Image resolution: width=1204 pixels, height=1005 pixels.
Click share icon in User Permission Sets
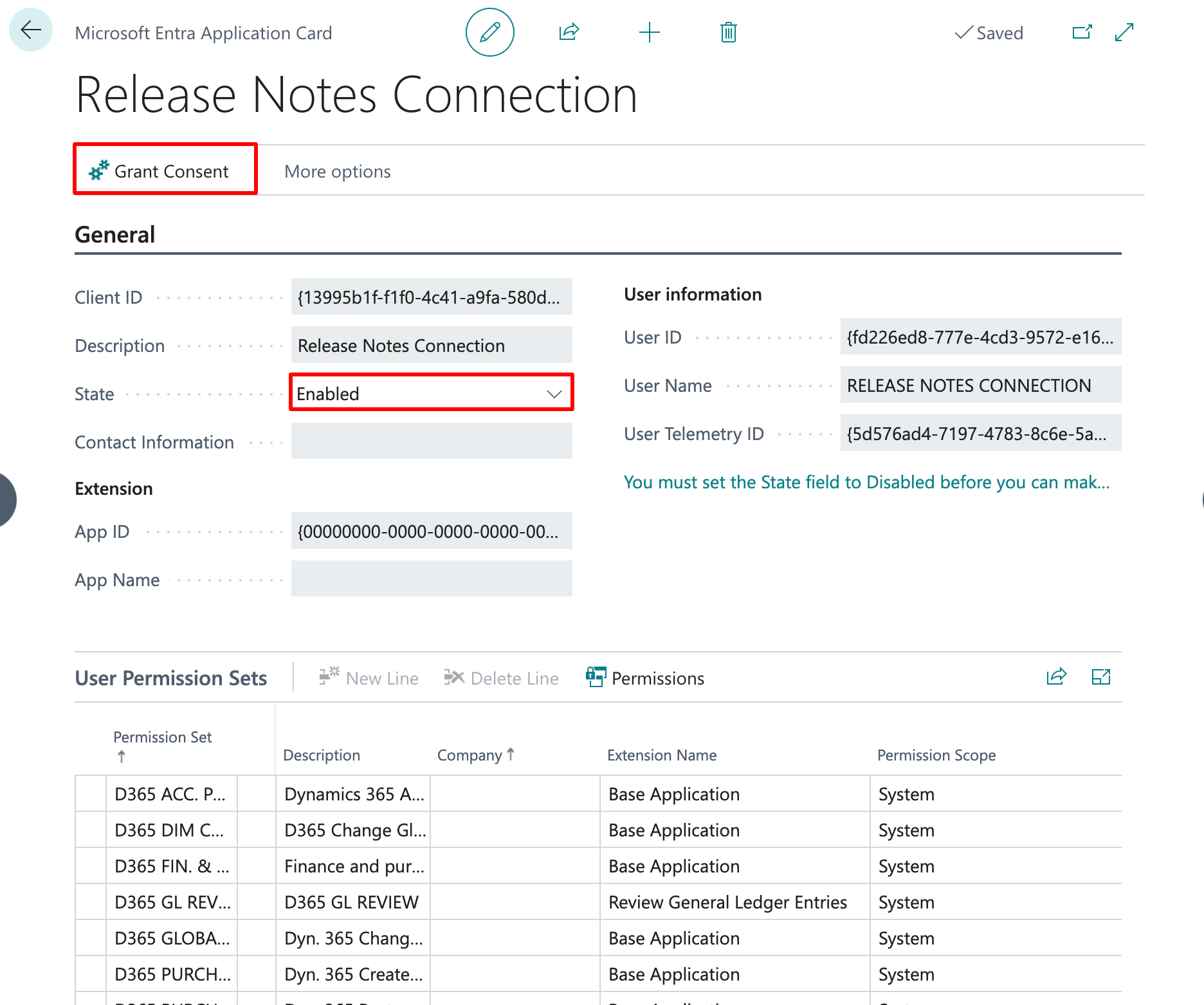click(1056, 677)
